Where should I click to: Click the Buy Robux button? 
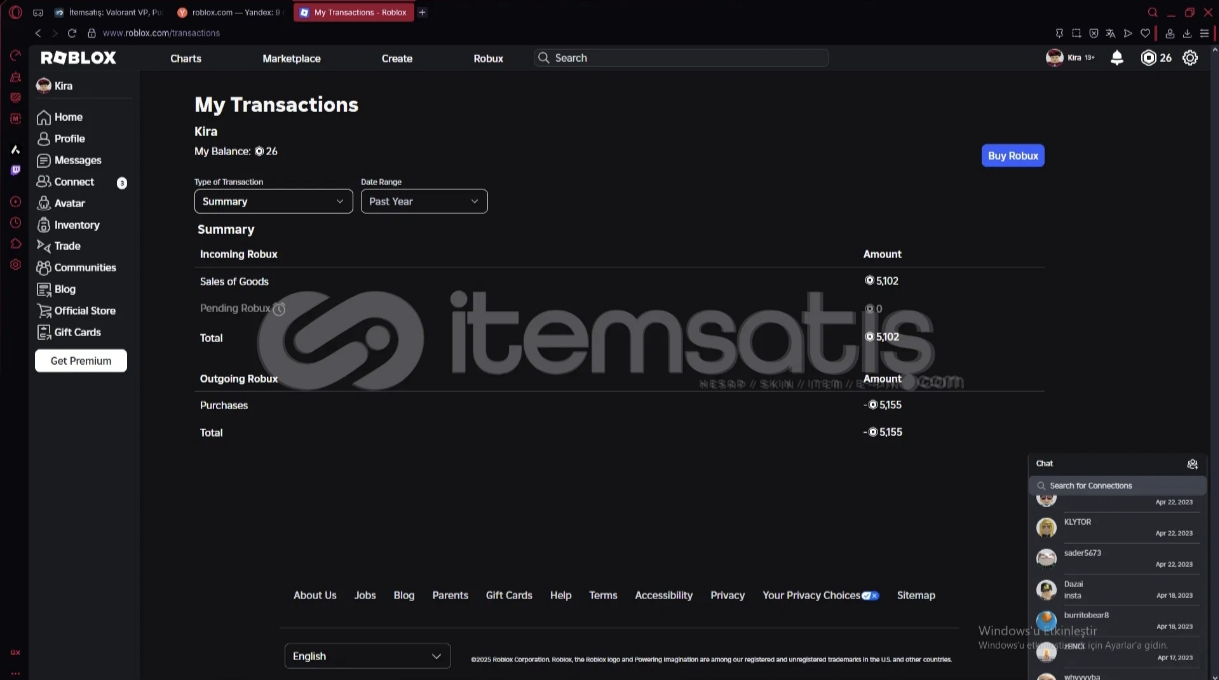pos(1013,155)
